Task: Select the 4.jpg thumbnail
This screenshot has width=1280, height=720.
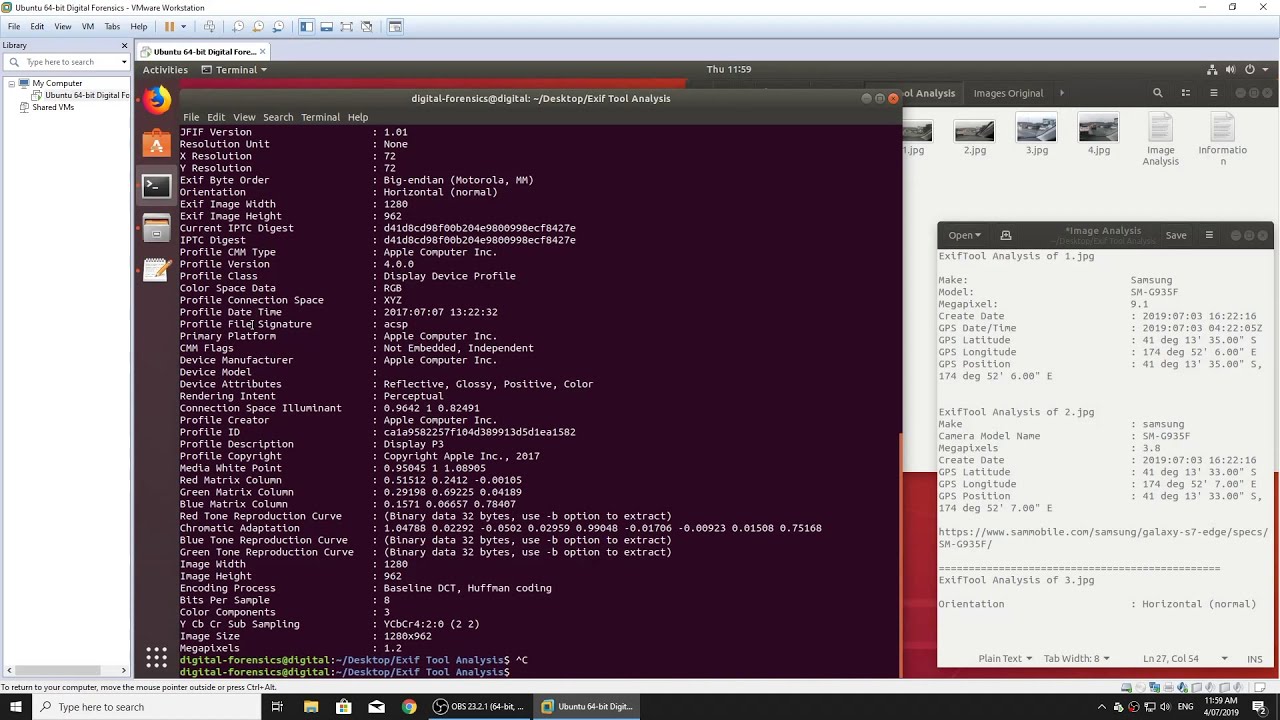Action: pos(1098,128)
